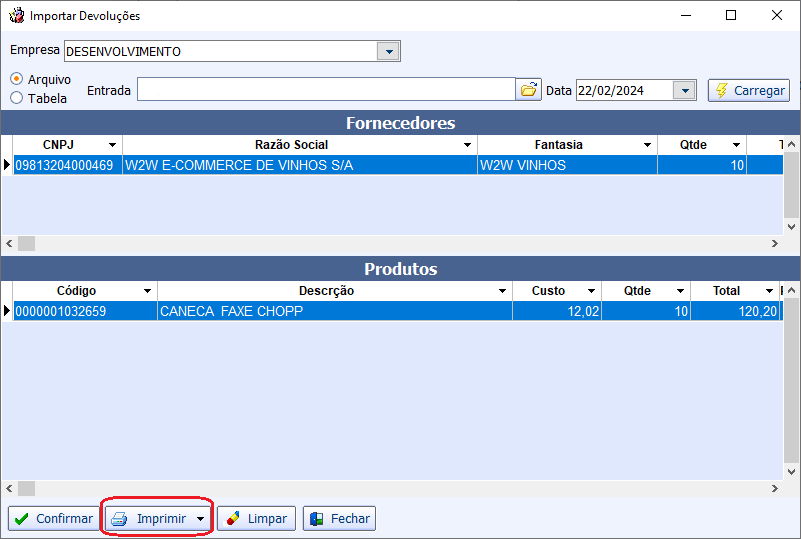Open the Data calendar dropdown

[684, 90]
